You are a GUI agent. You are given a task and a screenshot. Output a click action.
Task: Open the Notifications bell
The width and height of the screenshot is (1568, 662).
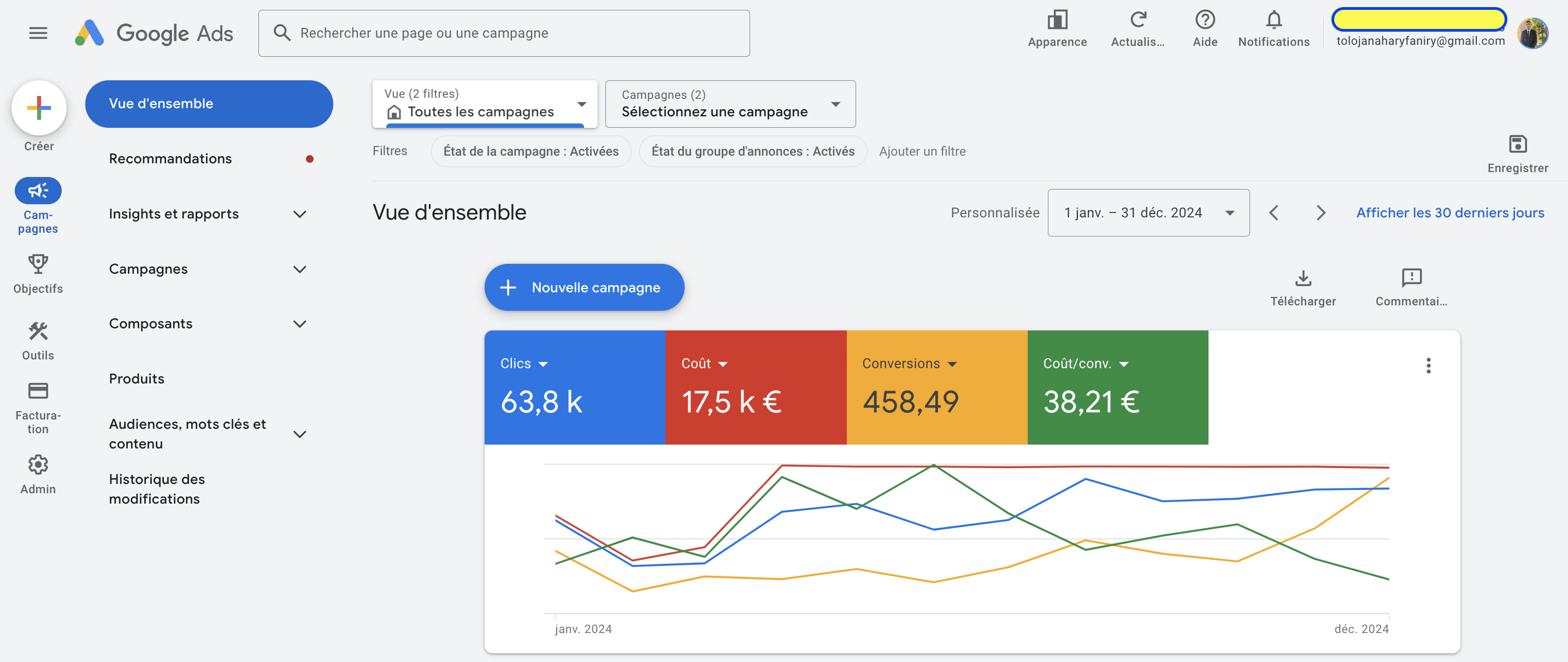click(1274, 20)
